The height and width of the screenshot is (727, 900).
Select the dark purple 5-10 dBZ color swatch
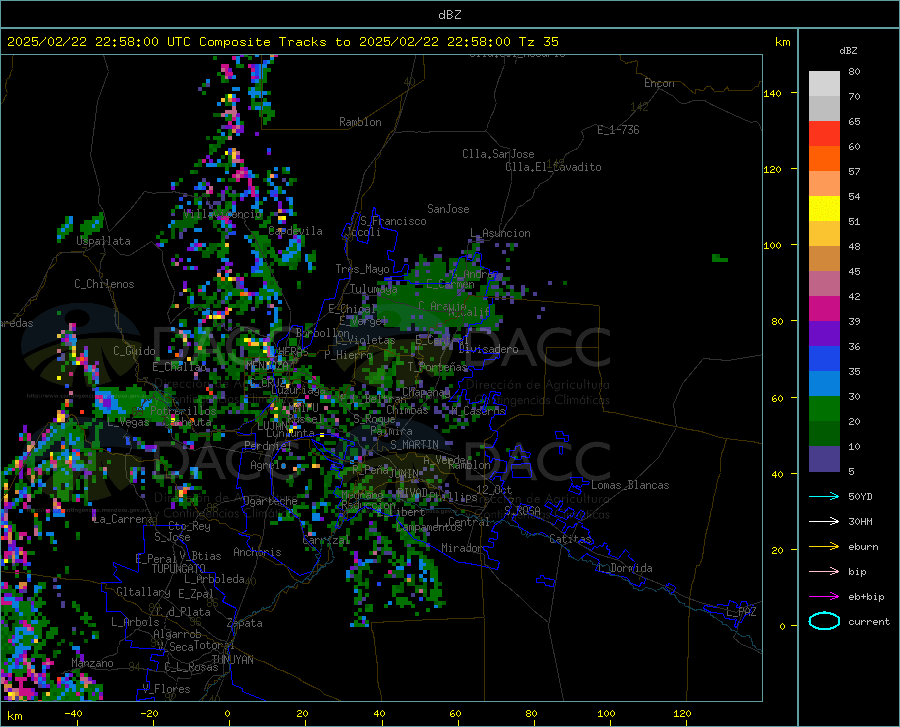(x=824, y=459)
